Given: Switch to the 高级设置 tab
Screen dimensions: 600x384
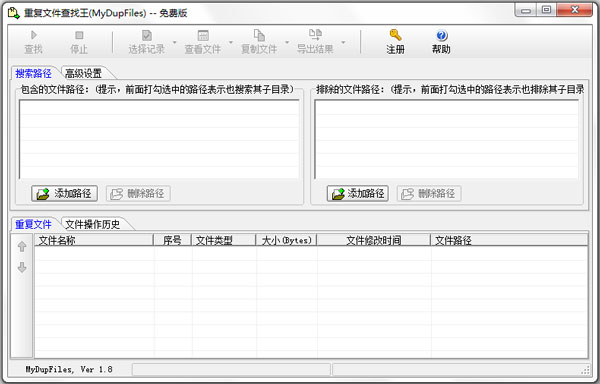Looking at the screenshot, I should 84,73.
